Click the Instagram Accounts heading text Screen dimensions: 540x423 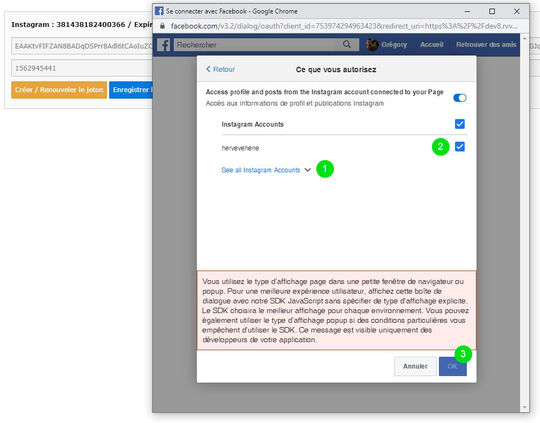click(x=252, y=124)
